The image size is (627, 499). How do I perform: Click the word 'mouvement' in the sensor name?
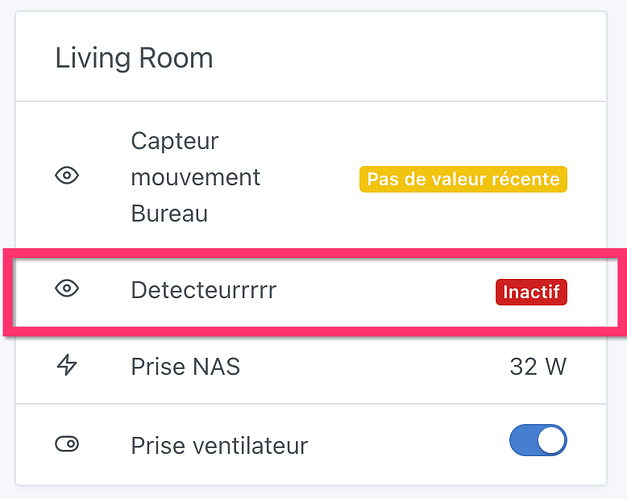[x=195, y=178]
